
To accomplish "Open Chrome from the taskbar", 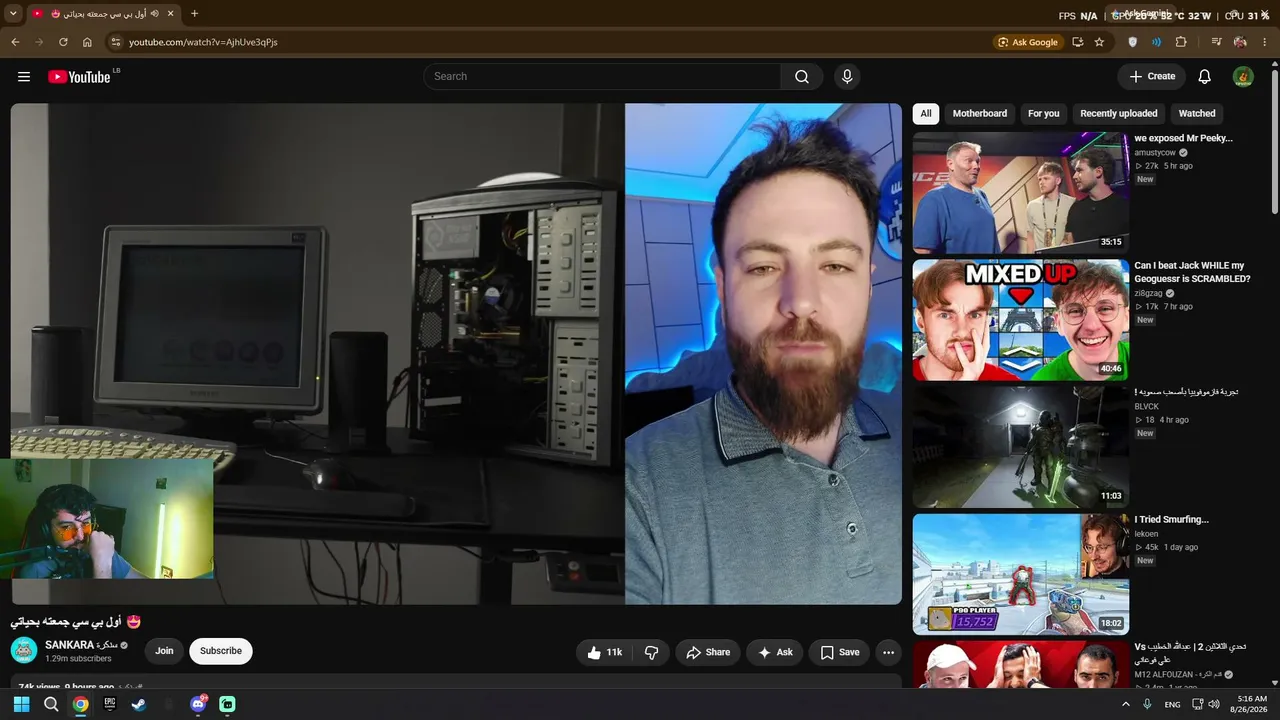I will pos(80,704).
